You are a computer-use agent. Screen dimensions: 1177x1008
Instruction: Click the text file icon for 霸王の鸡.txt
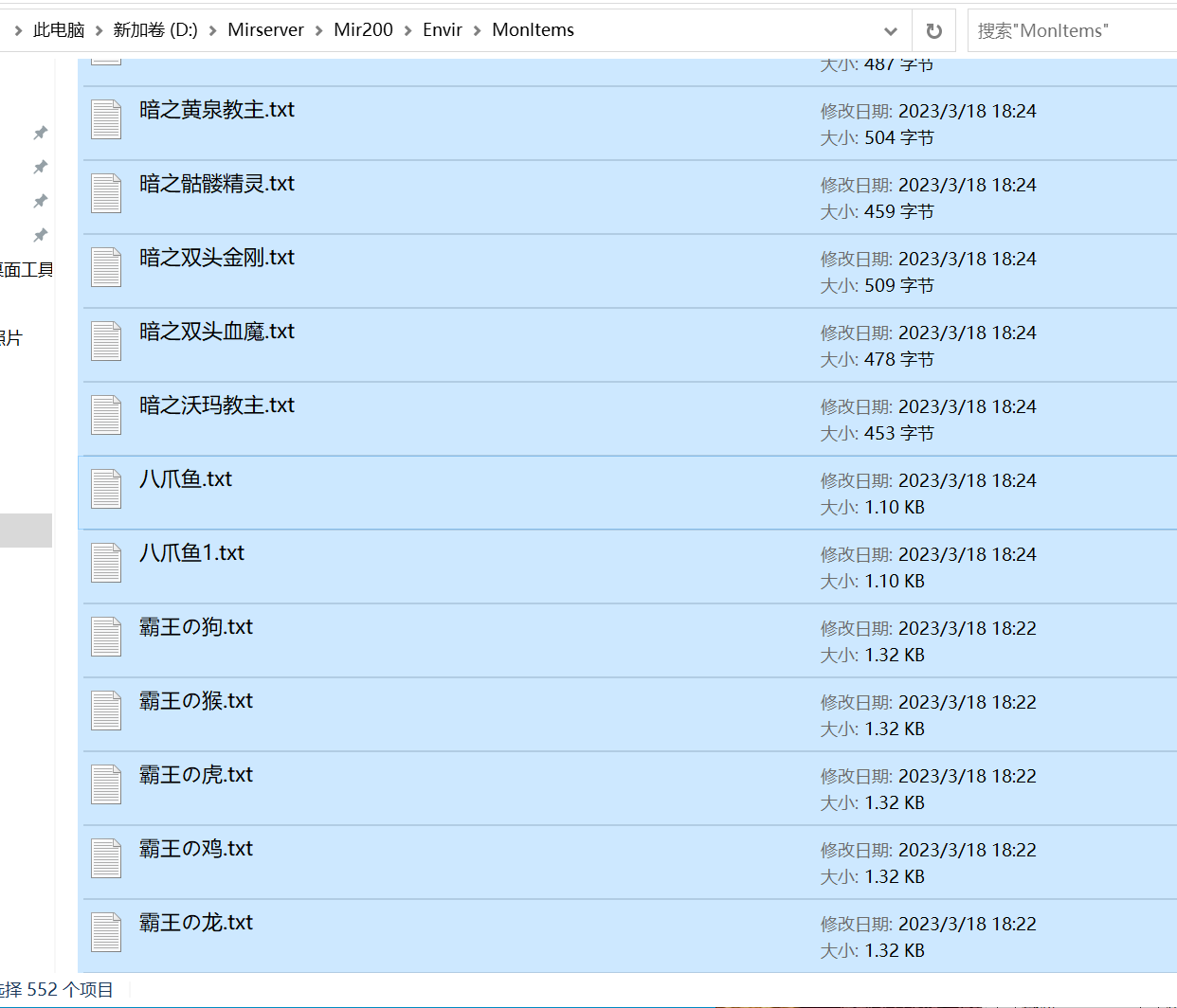(106, 858)
